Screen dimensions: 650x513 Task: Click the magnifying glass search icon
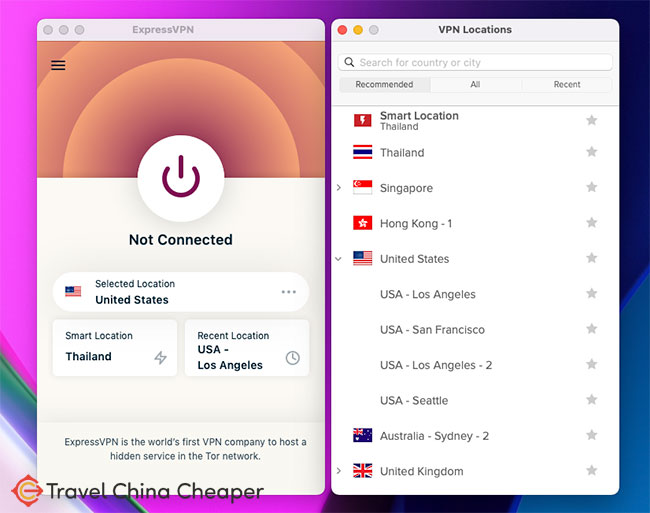pos(349,62)
